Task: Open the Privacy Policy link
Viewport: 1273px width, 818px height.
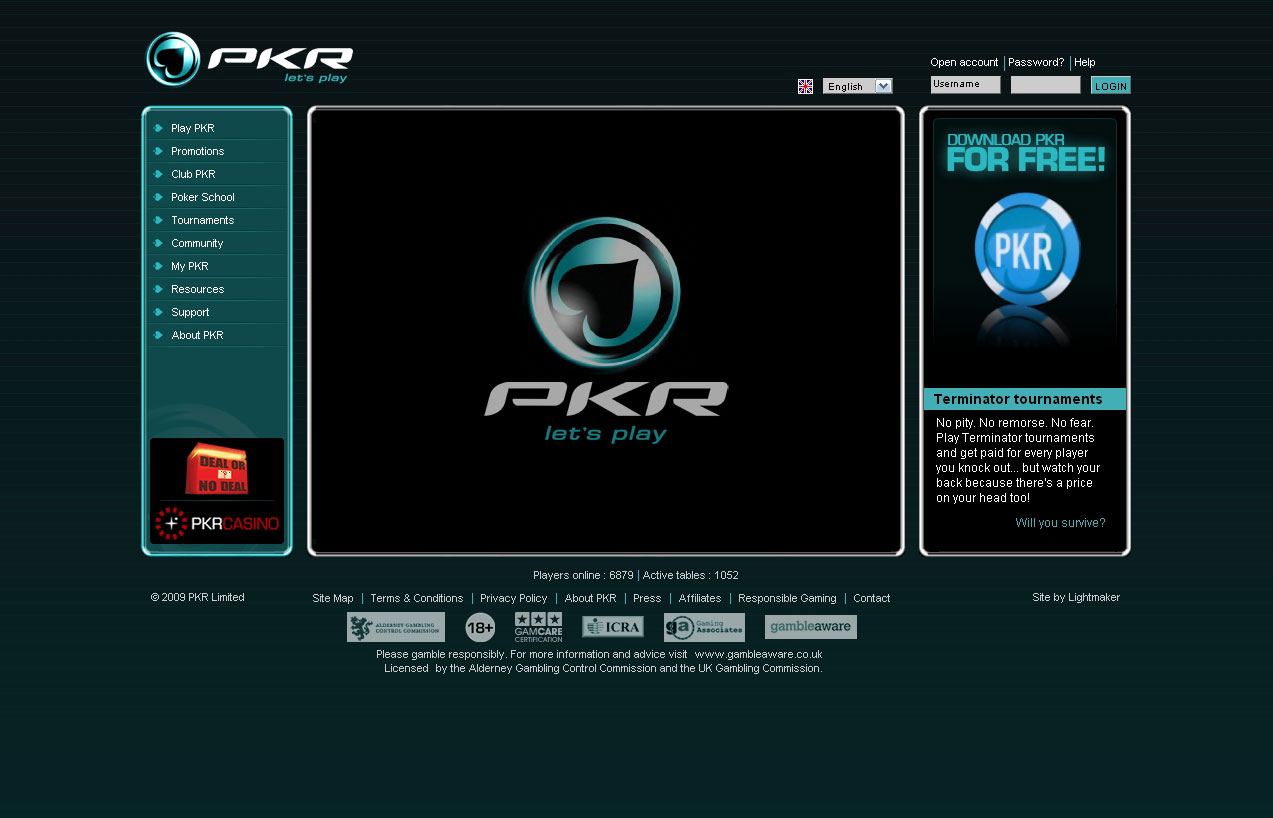Action: 514,598
